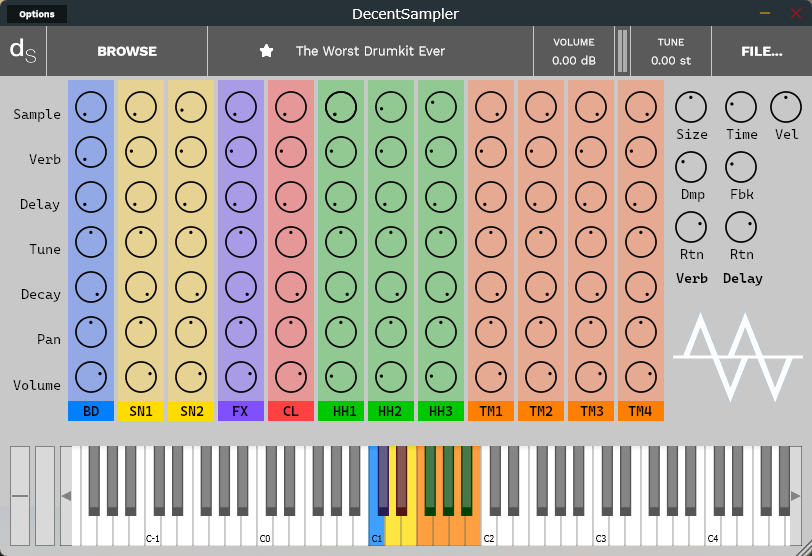This screenshot has width=812, height=556.
Task: Click the TM1 channel label
Action: 491,411
